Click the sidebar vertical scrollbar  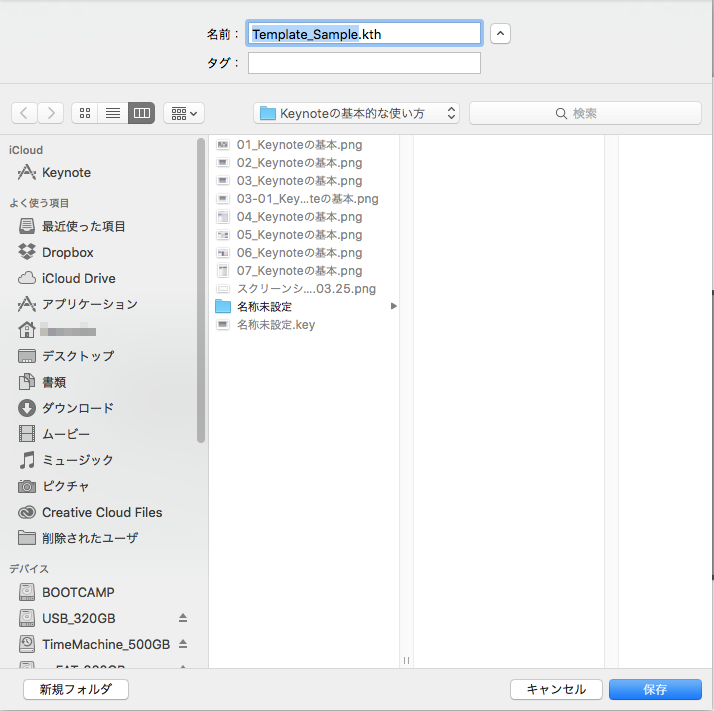point(201,290)
